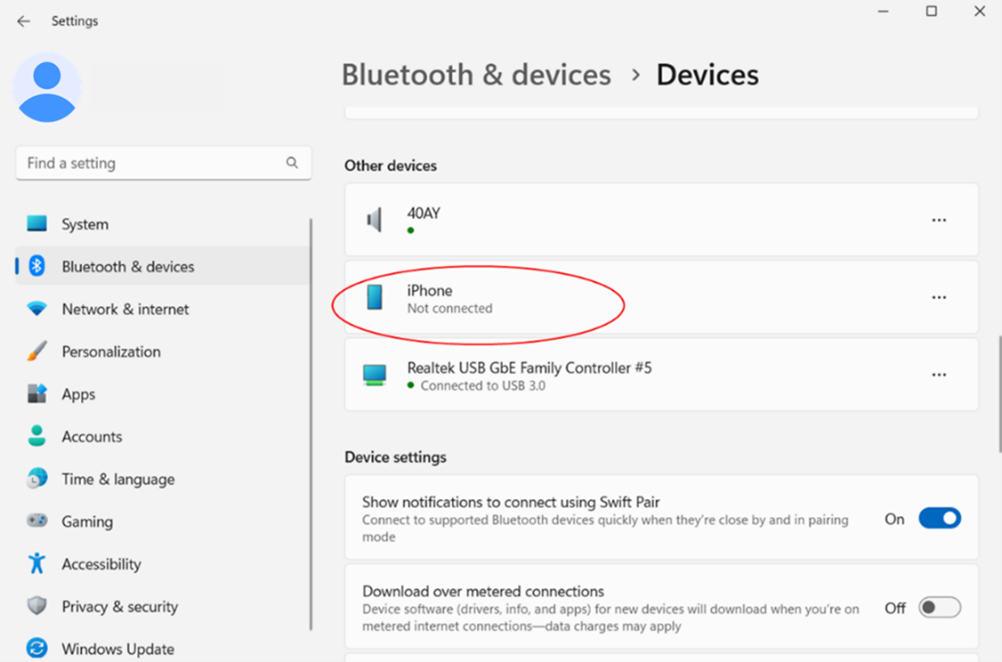This screenshot has height=662, width=1002.
Task: Open more options for 40AY device
Action: 939,220
